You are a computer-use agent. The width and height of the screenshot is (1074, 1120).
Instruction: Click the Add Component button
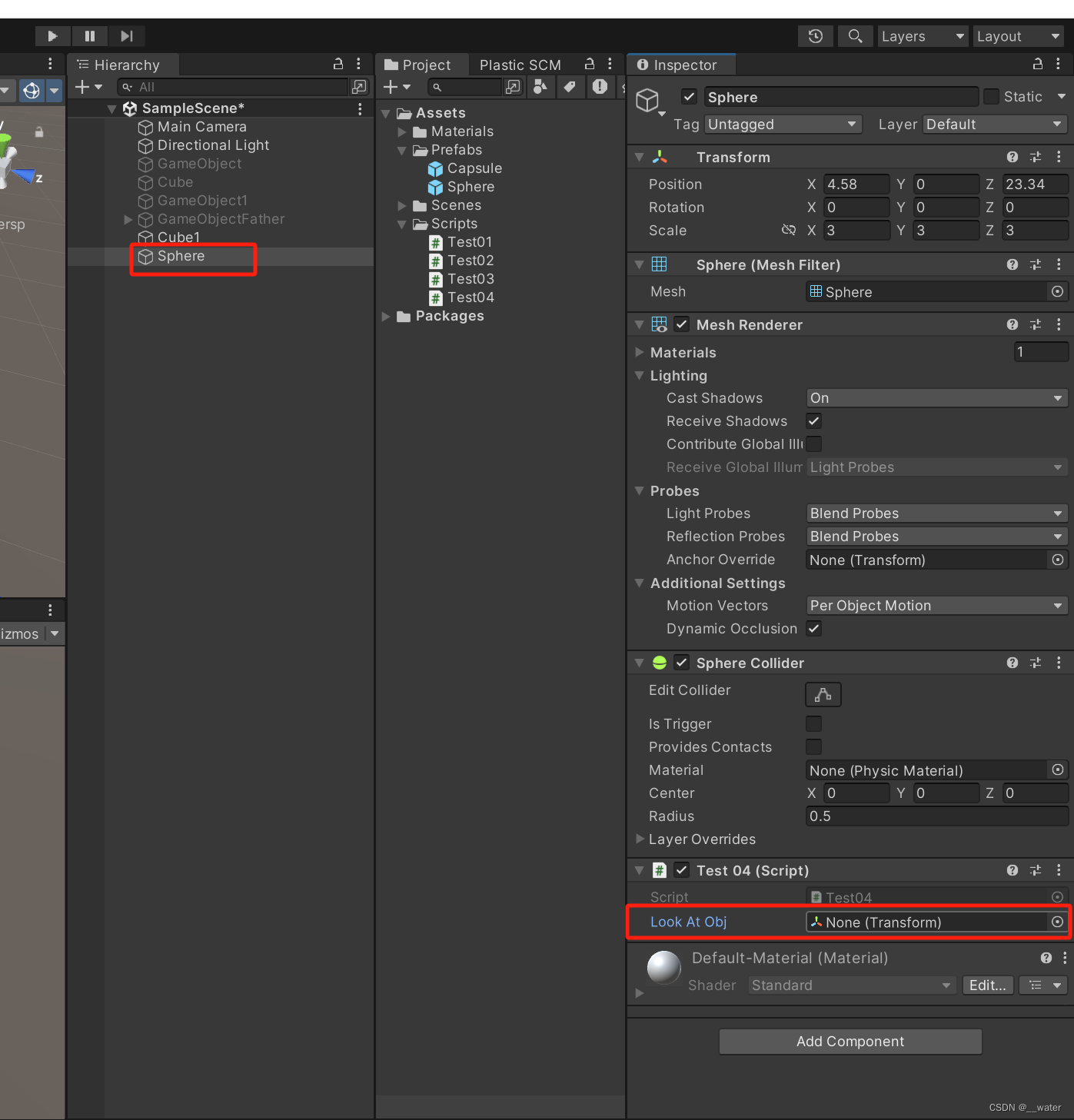coord(850,1042)
